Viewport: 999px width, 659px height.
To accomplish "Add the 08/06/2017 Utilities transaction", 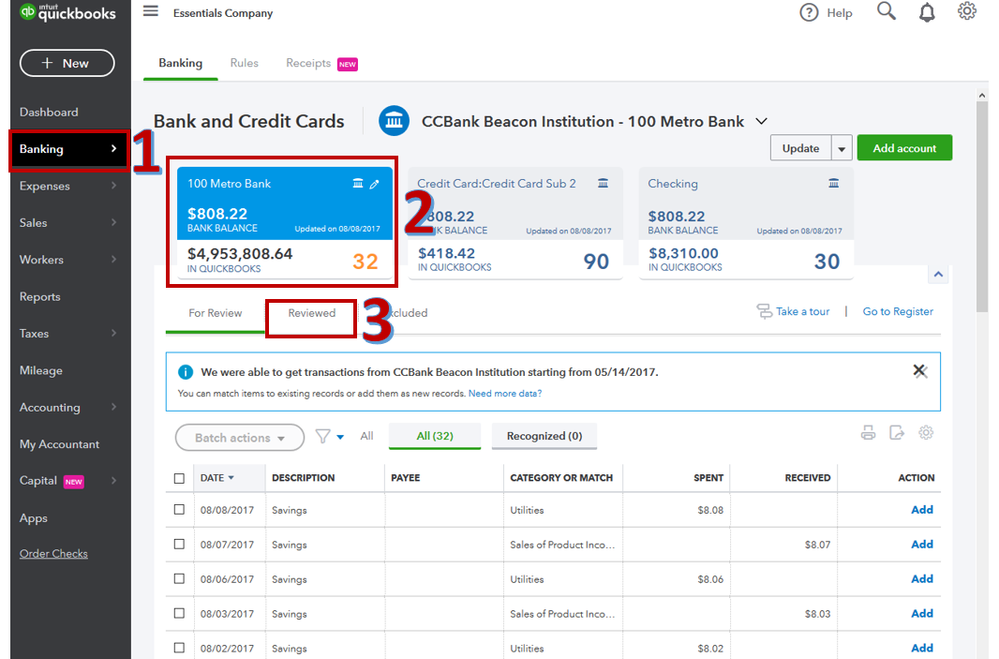I will click(x=922, y=579).
